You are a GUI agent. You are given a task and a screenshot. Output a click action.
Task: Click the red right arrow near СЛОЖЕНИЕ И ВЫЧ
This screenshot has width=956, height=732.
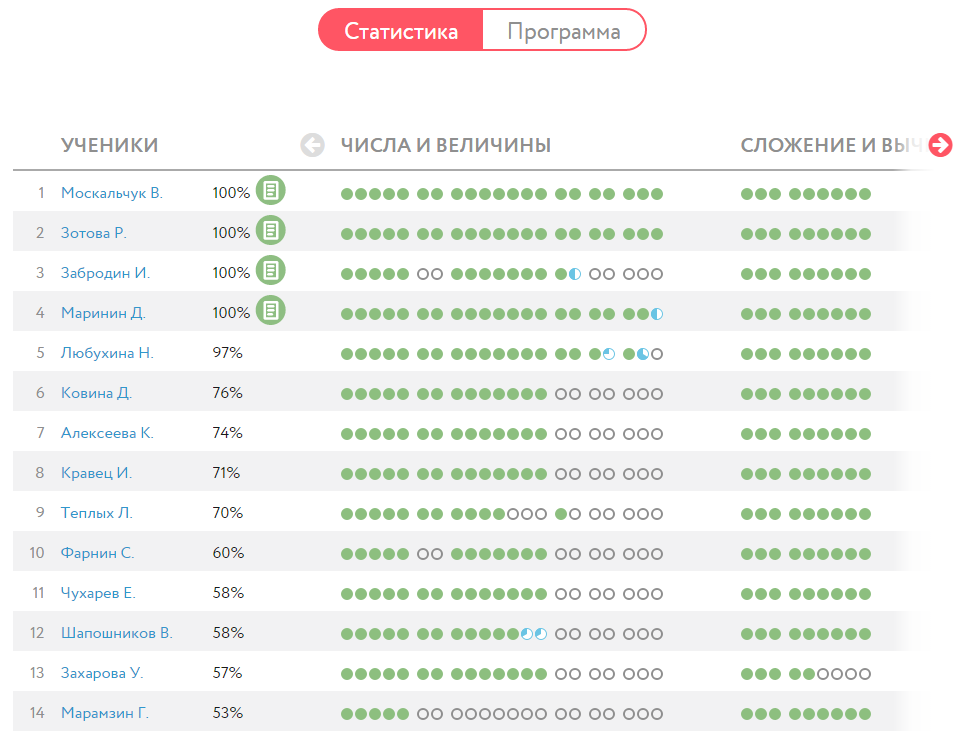pos(939,145)
